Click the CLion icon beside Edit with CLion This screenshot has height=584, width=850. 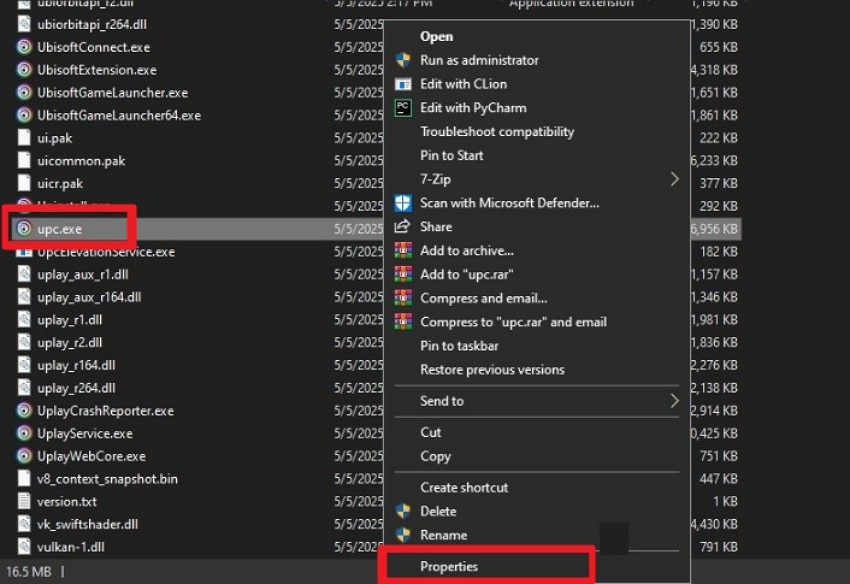pos(404,84)
